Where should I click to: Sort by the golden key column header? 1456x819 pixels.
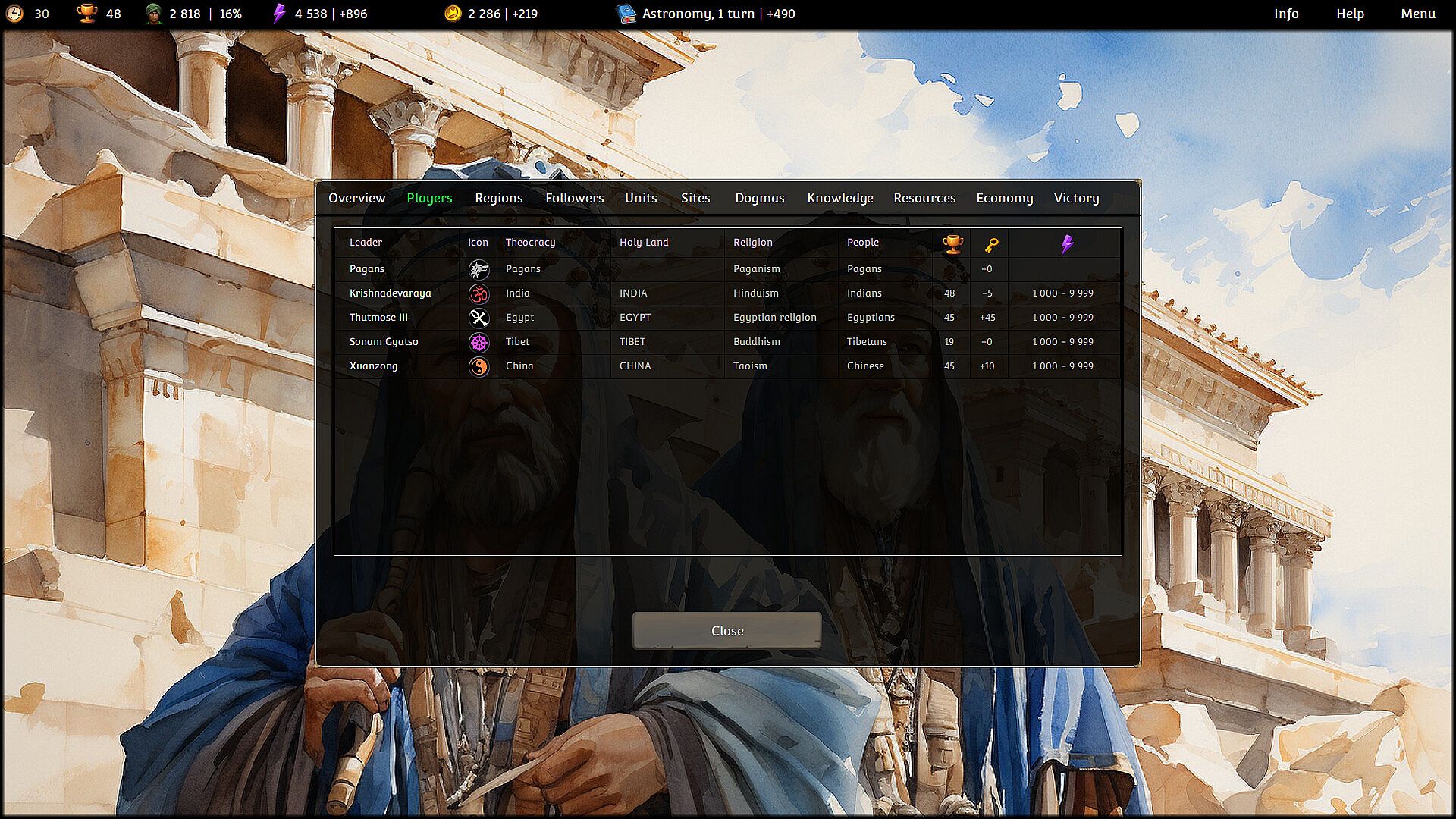pos(991,244)
